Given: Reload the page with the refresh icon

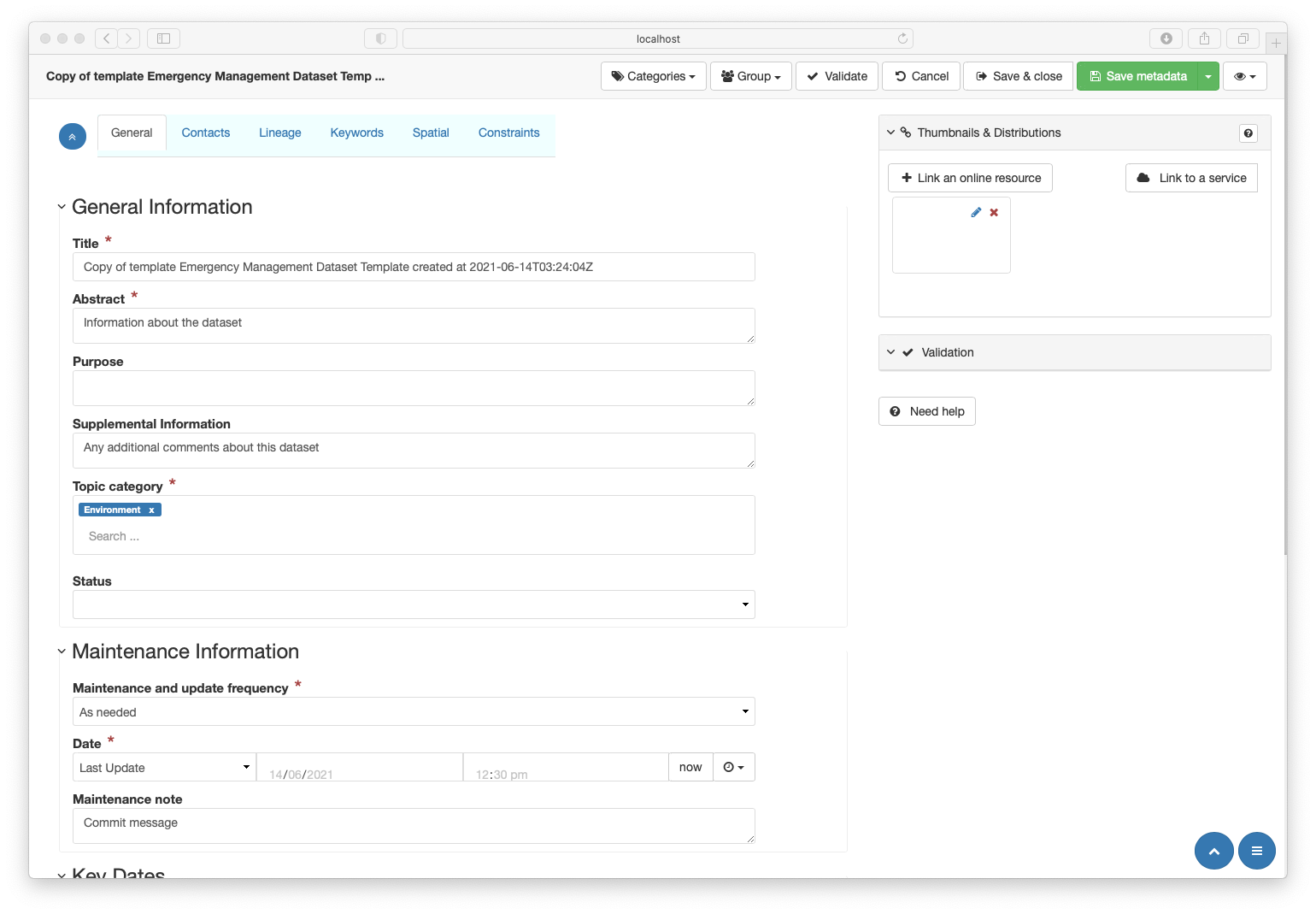Looking at the screenshot, I should click(902, 38).
